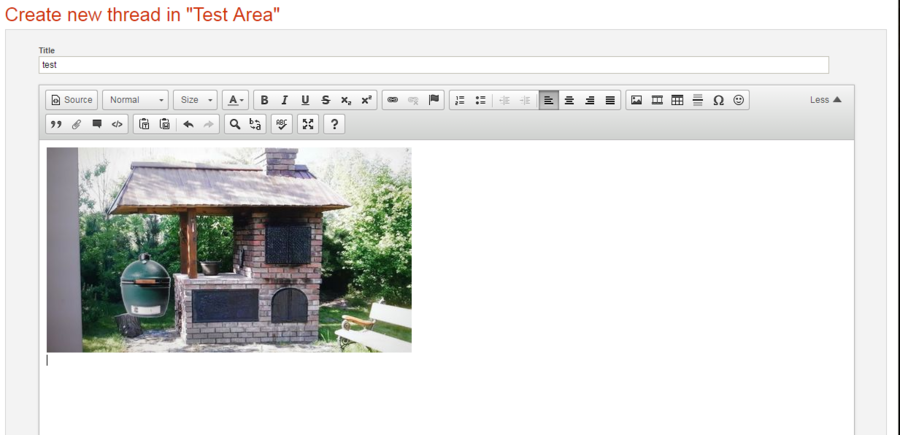
Task: Apply strikethrough to text
Action: pos(326,100)
